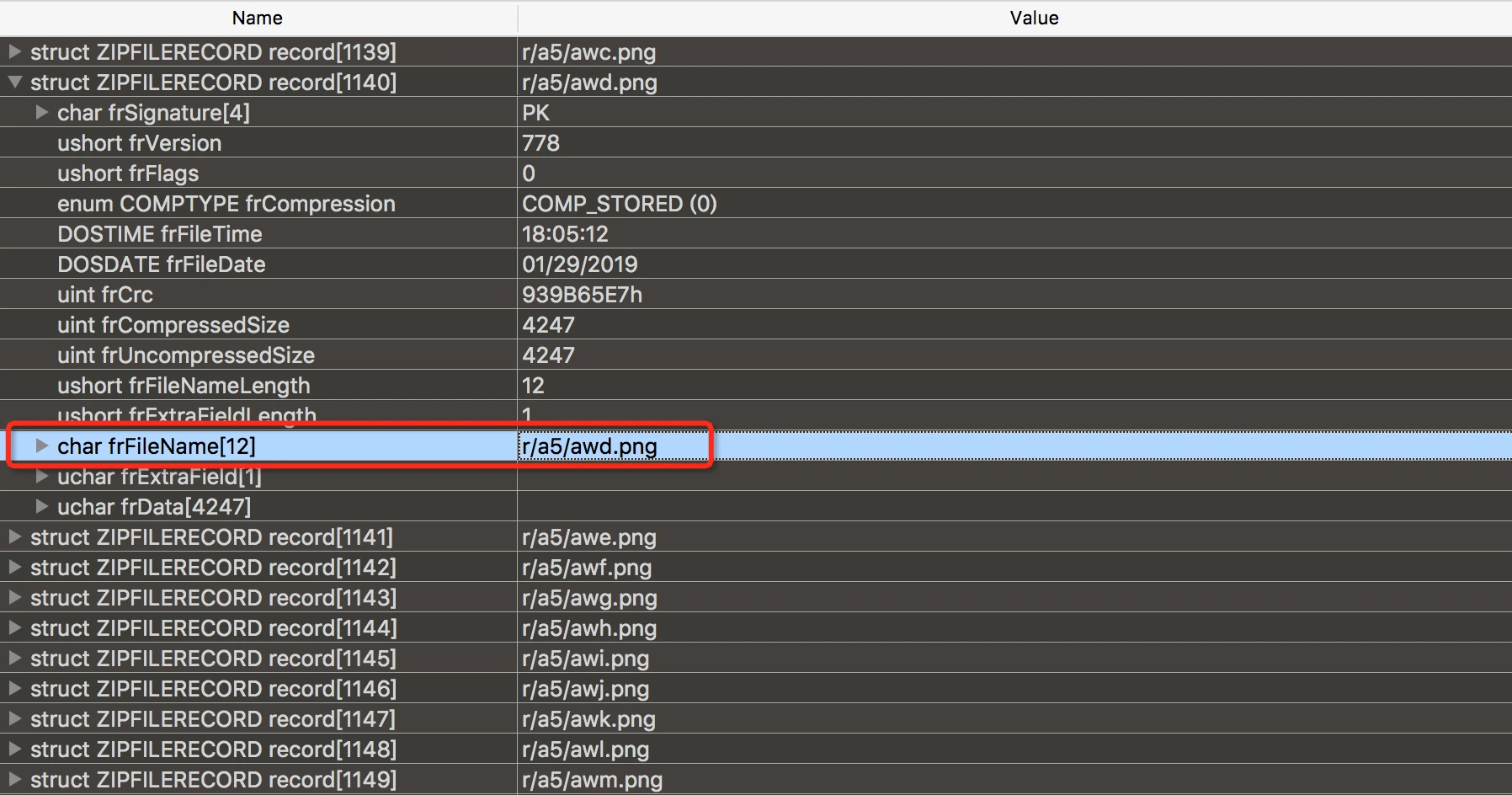Expand the record[1145] struct row
The width and height of the screenshot is (1512, 795).
pyautogui.click(x=14, y=658)
